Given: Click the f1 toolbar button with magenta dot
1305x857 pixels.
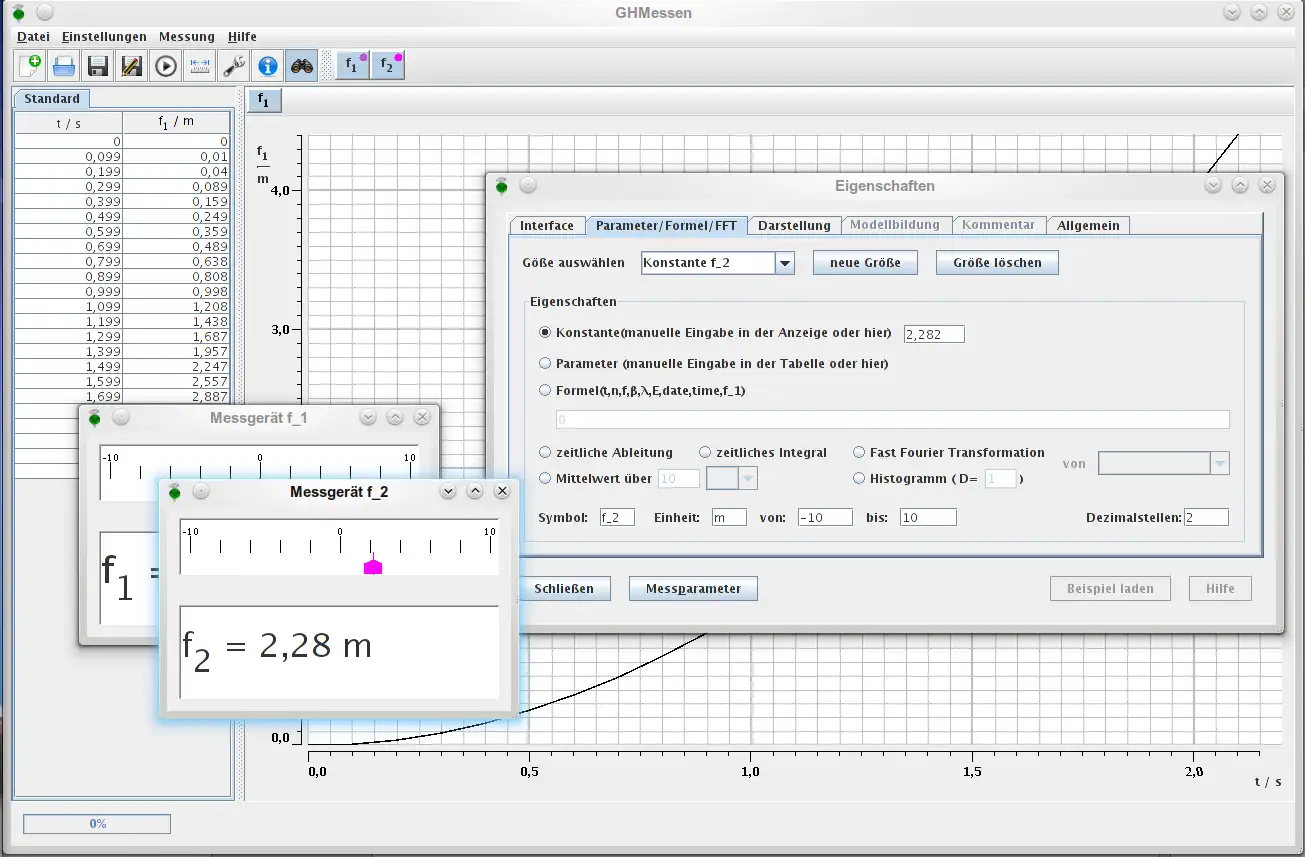Looking at the screenshot, I should 354,65.
